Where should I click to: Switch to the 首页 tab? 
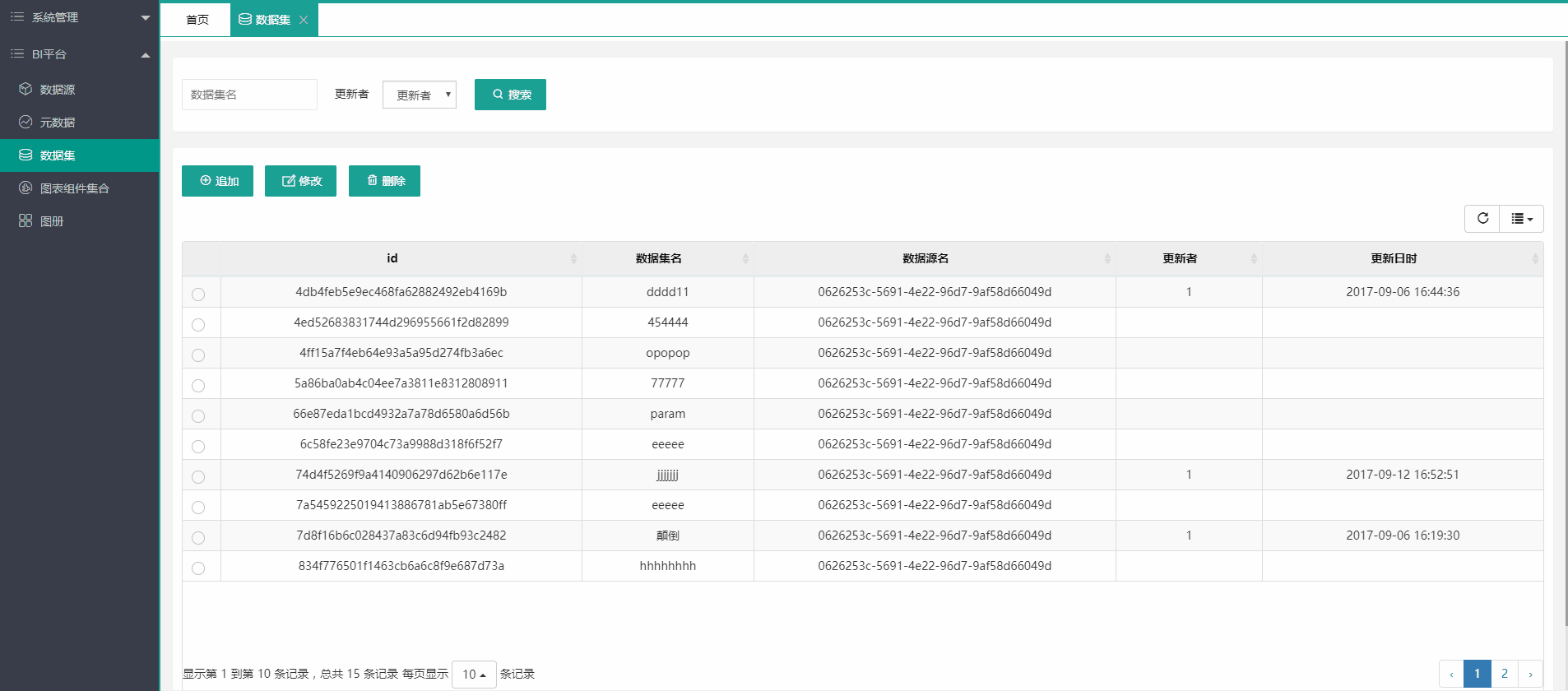coord(197,20)
